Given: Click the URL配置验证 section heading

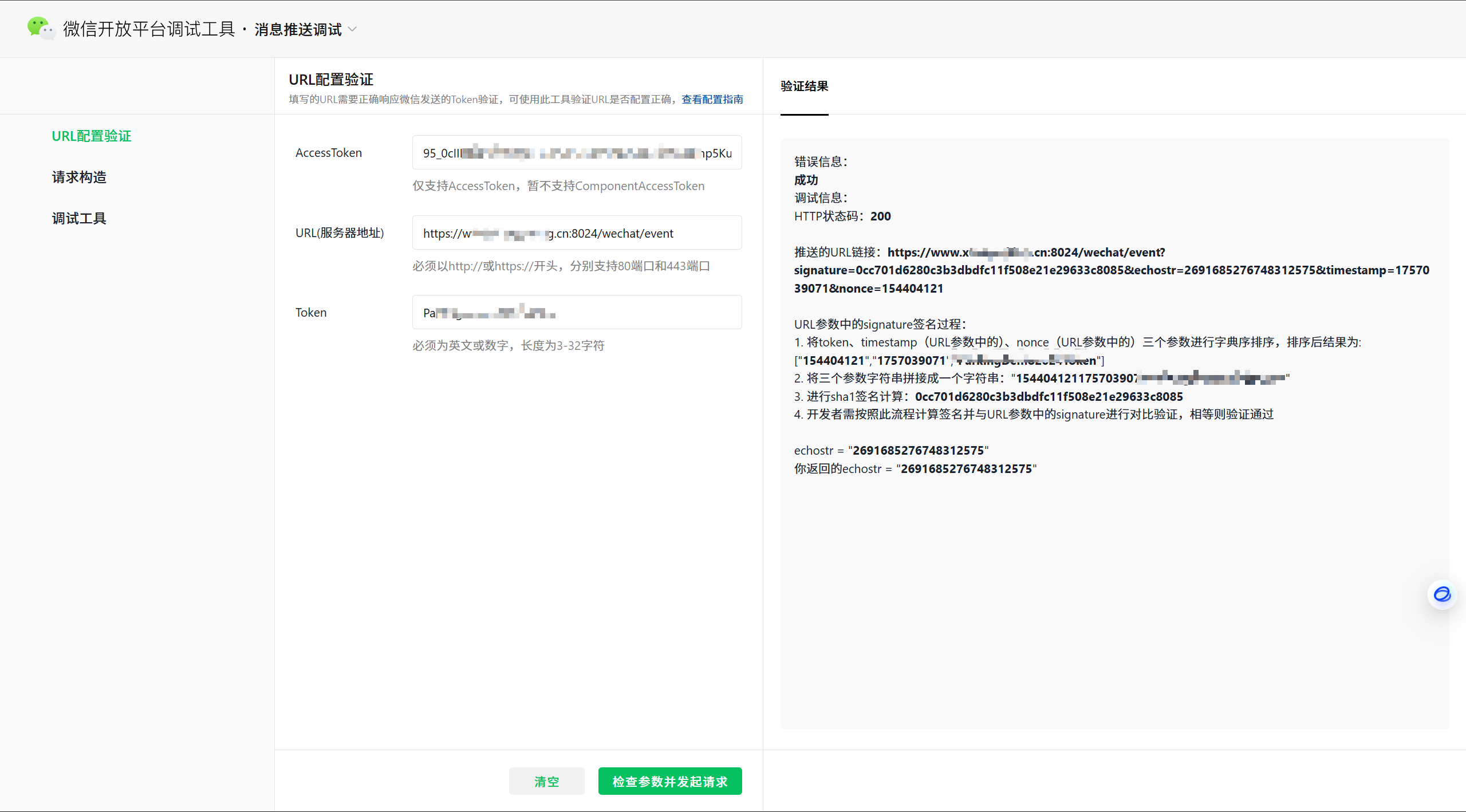Looking at the screenshot, I should [x=331, y=80].
